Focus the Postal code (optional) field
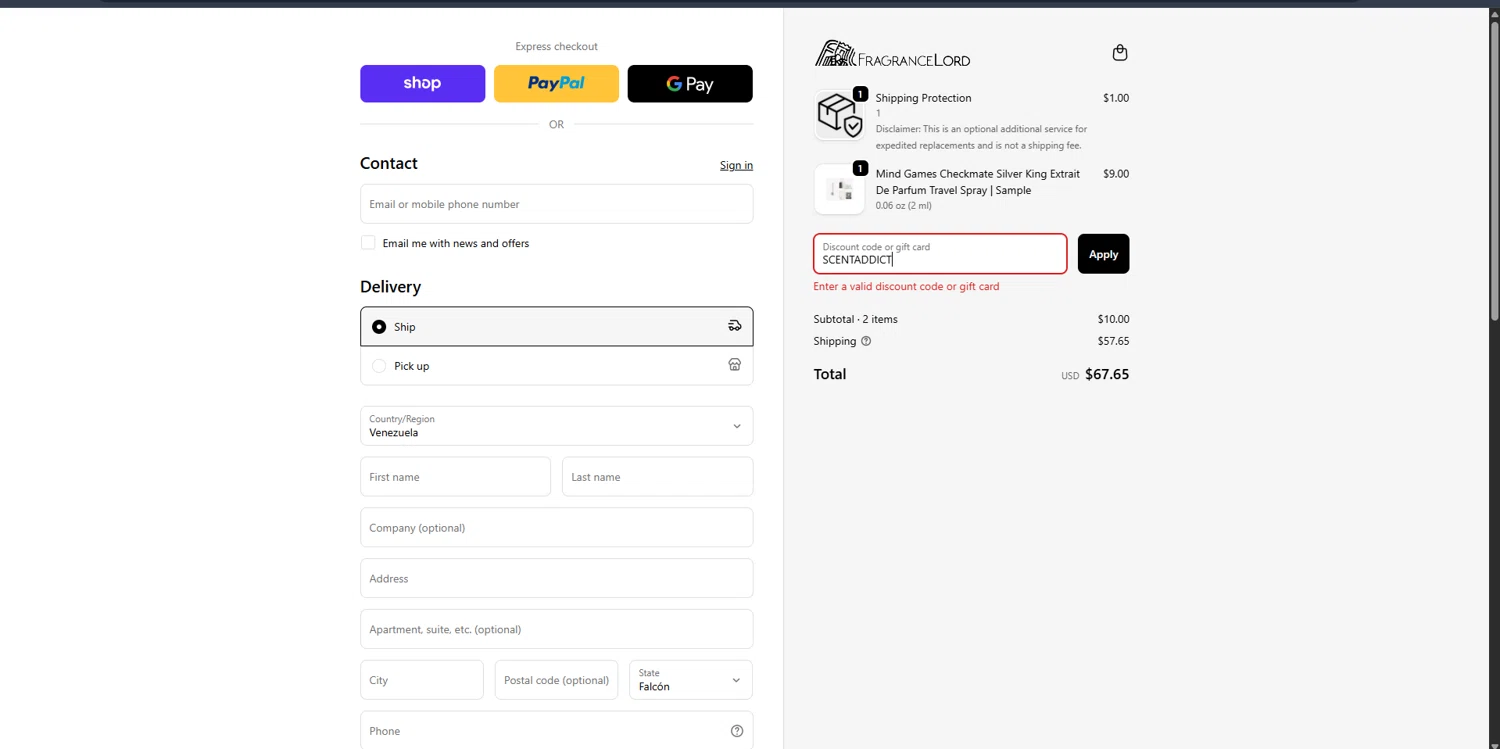Screen dimensions: 1500x749 click(x=556, y=680)
